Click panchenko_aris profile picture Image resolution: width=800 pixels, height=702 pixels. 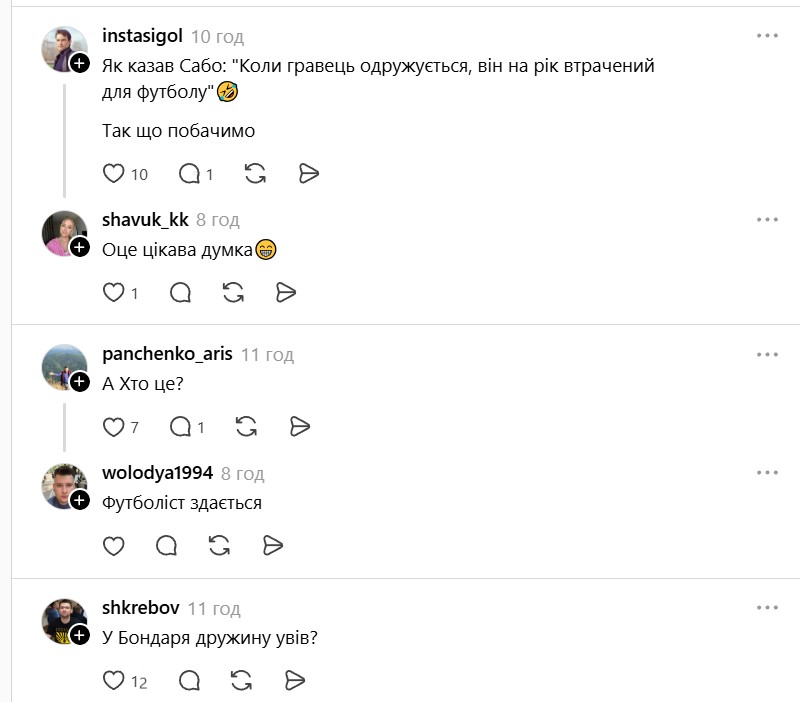coord(64,368)
